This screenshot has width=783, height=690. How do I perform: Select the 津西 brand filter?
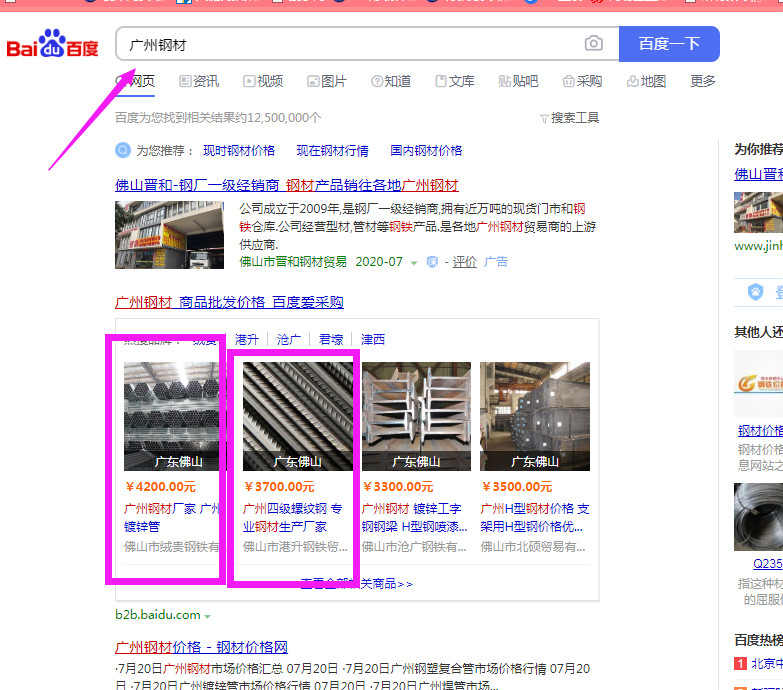pyautogui.click(x=373, y=340)
